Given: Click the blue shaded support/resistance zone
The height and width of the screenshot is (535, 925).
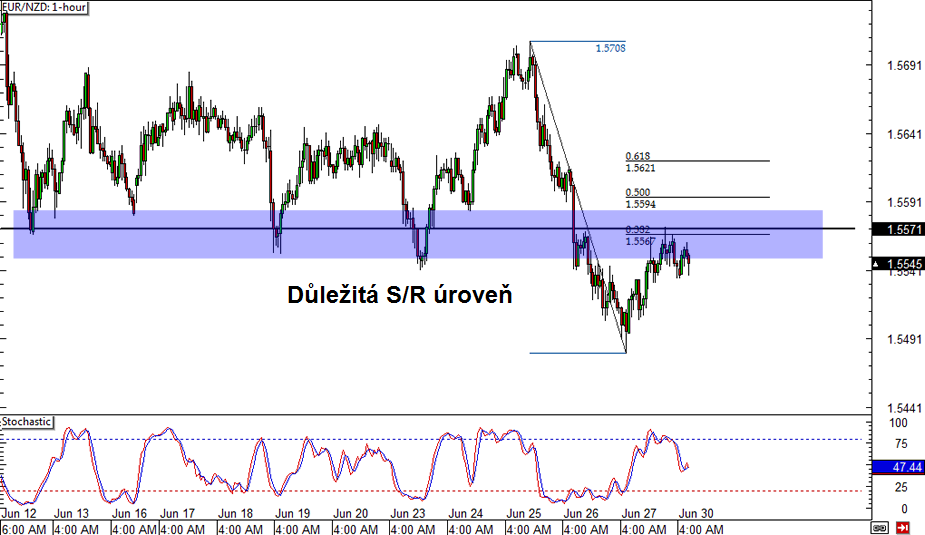Looking at the screenshot, I should [x=200, y=245].
